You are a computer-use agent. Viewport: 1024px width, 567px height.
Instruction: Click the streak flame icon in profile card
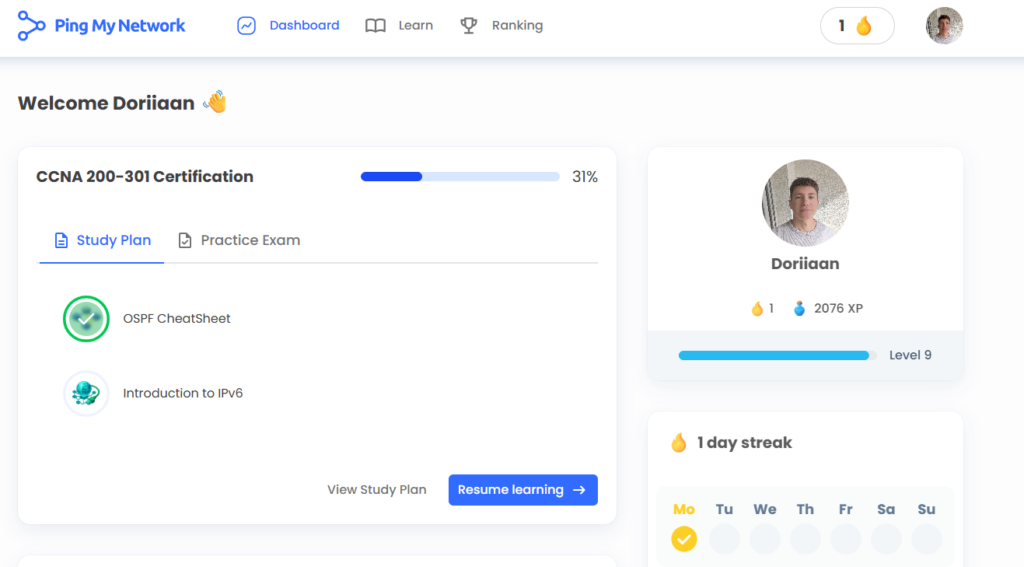(757, 308)
